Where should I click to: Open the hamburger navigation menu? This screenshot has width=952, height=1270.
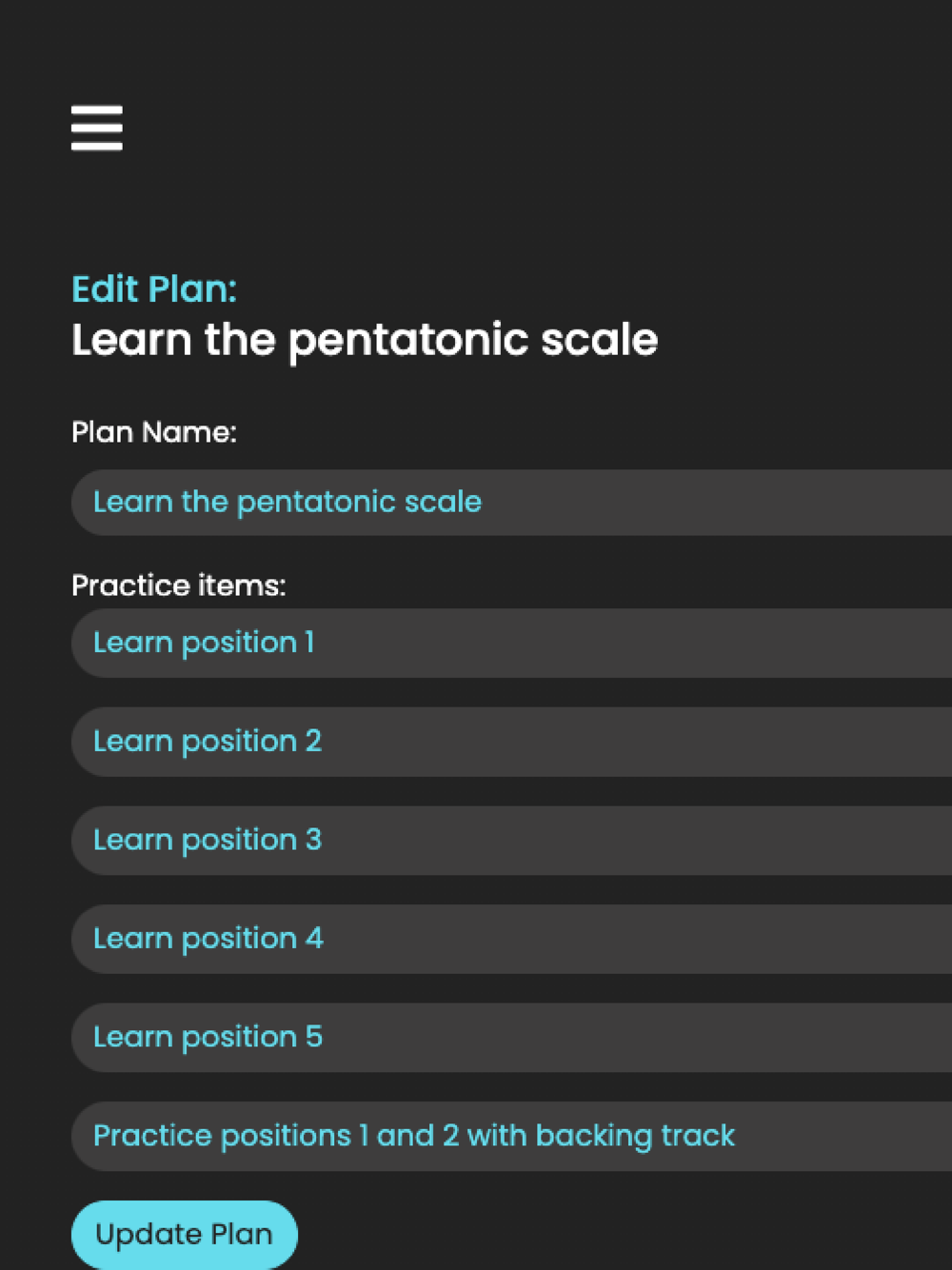point(97,128)
